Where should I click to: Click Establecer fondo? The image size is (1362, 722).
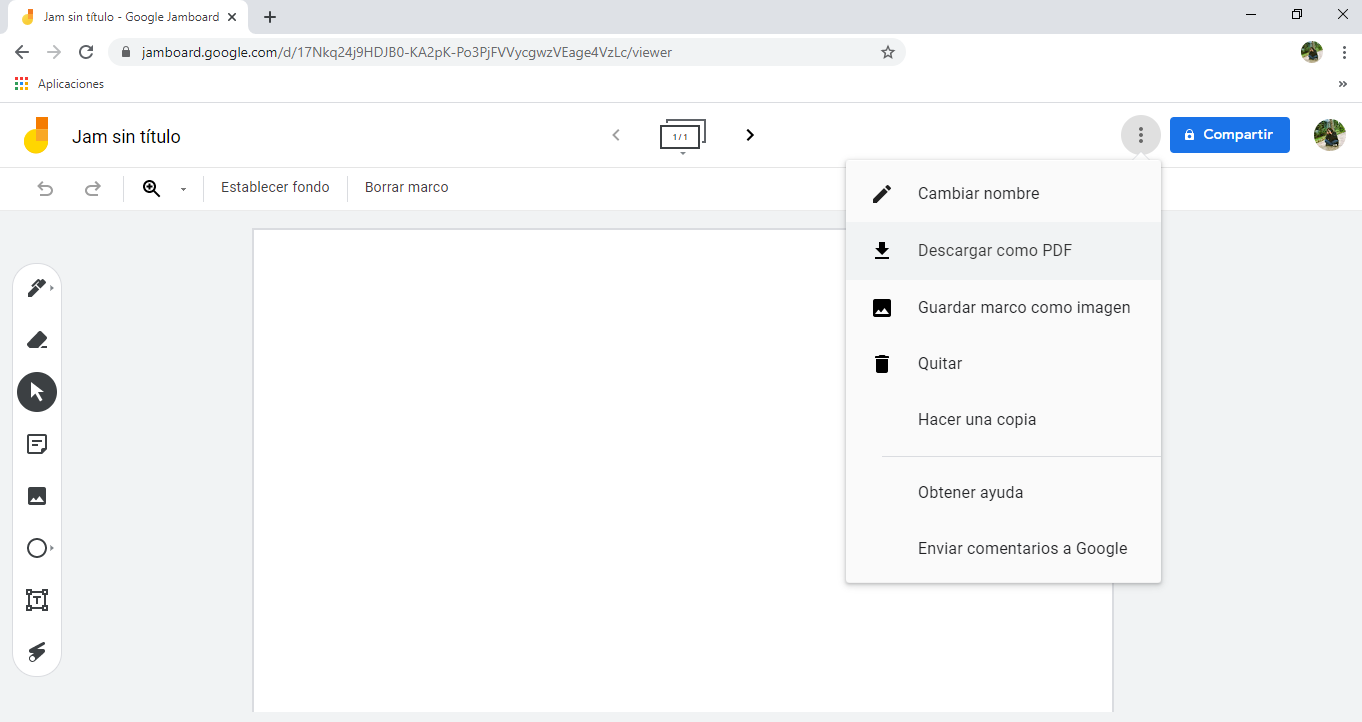point(275,187)
